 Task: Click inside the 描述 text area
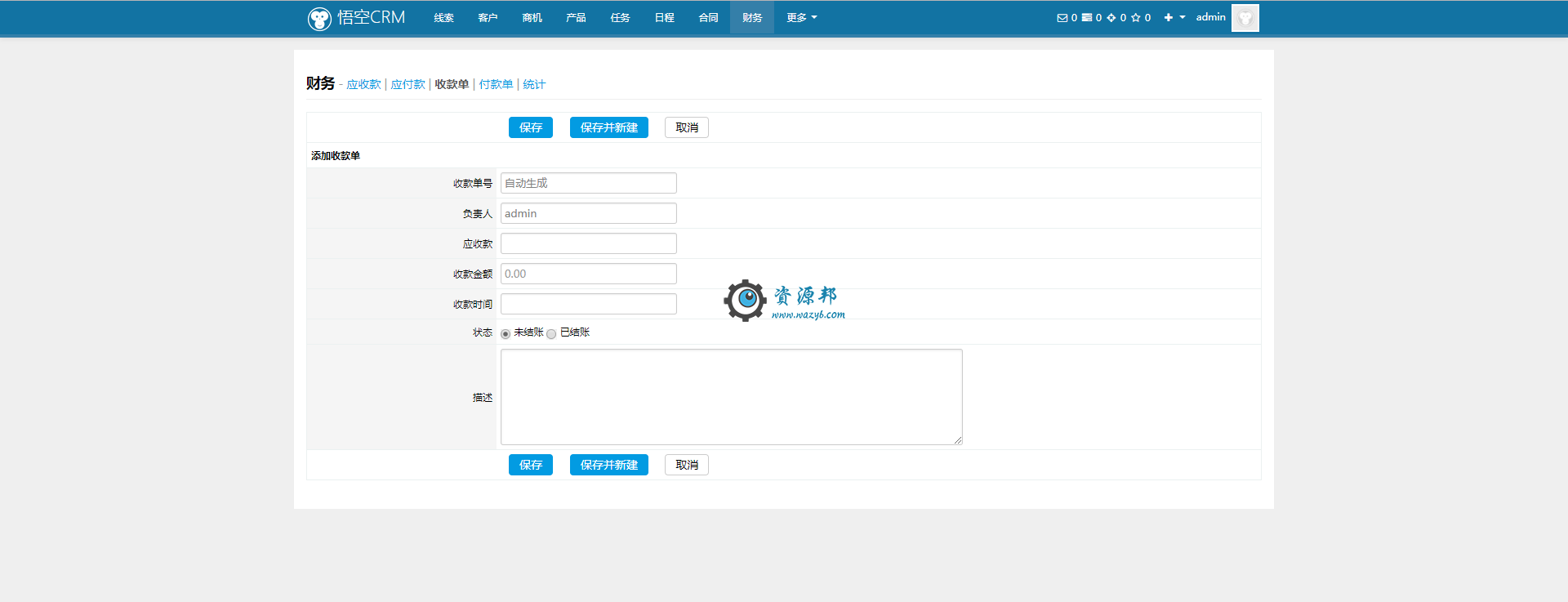click(732, 397)
